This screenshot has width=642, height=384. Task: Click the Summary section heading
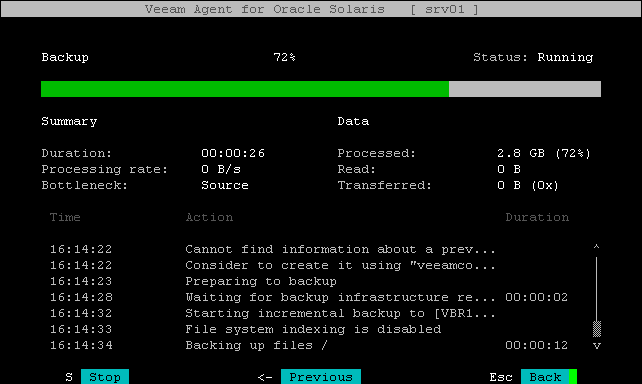69,122
